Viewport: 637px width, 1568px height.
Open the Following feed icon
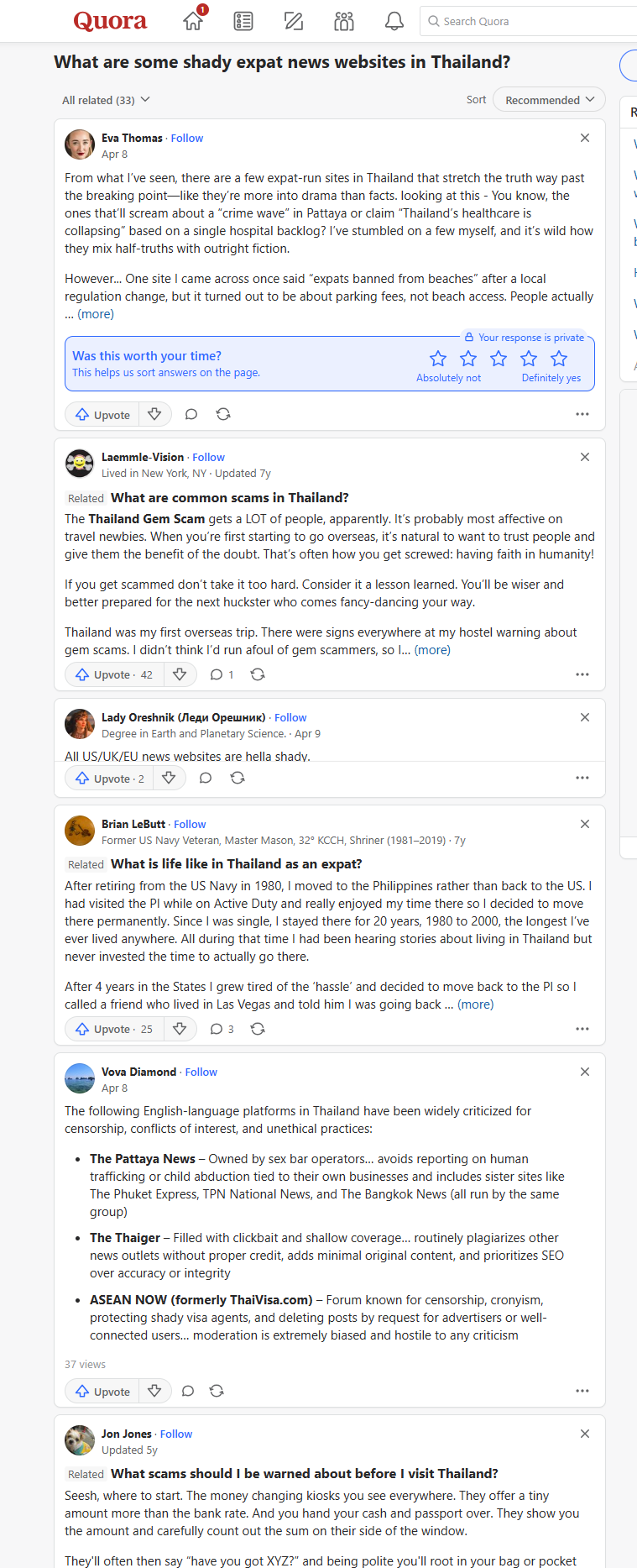pos(243,21)
